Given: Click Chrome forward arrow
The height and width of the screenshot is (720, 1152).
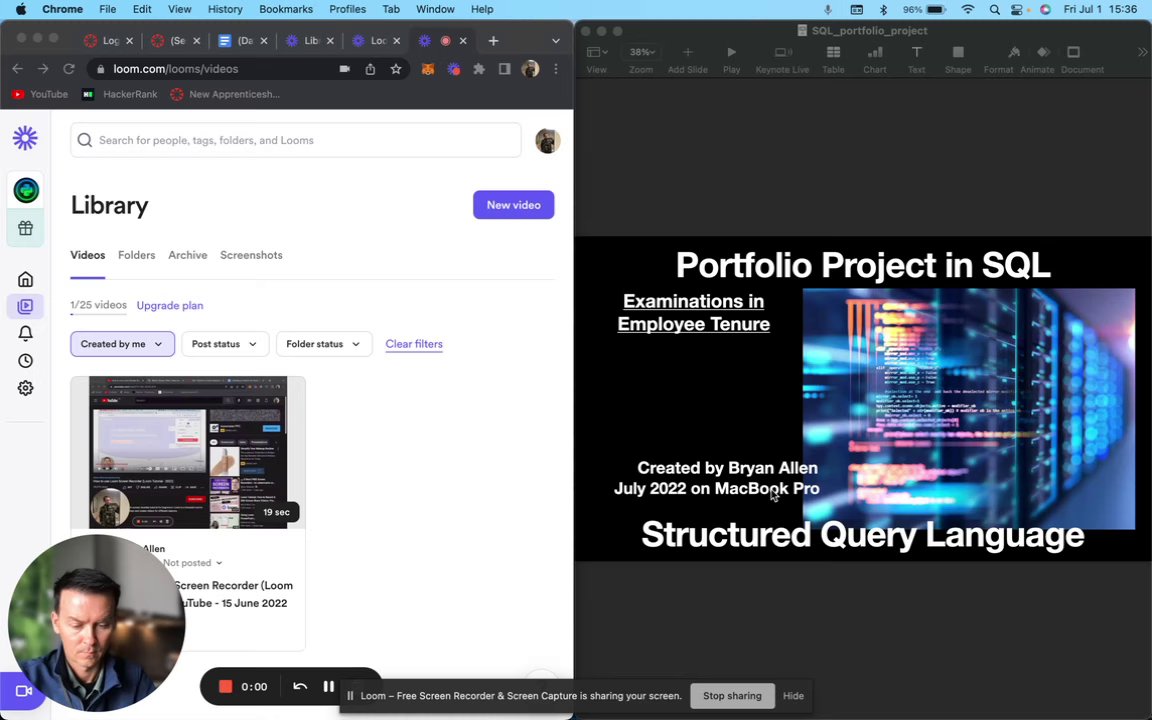Looking at the screenshot, I should point(43,68).
